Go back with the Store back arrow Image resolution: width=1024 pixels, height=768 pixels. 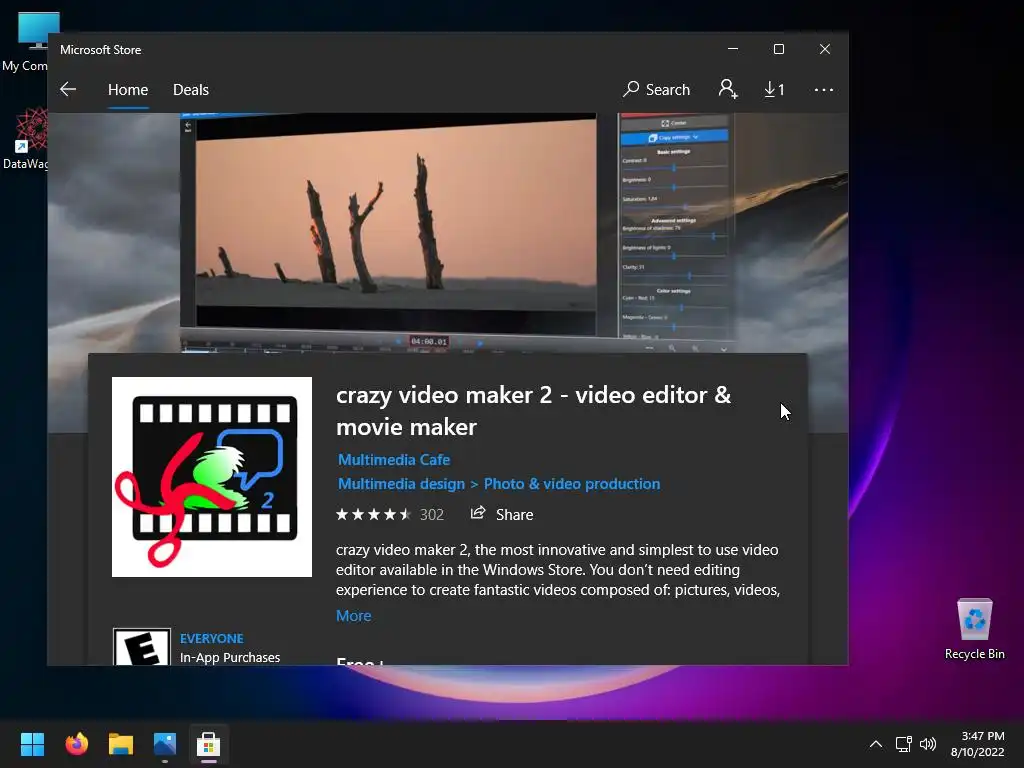coord(68,89)
